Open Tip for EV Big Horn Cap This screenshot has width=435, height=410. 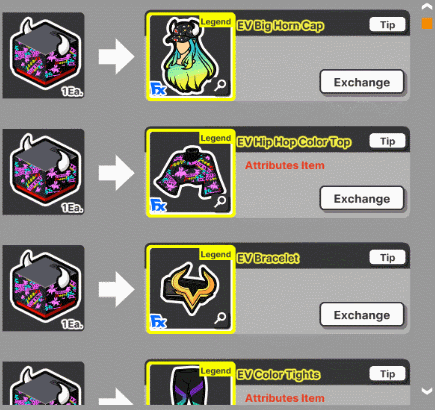coord(388,25)
